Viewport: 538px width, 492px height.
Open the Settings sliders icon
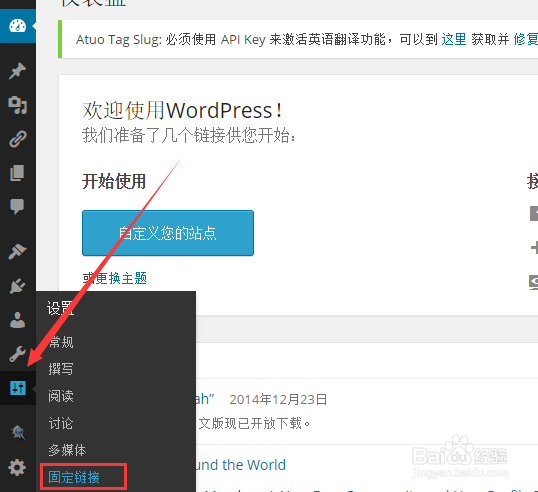click(x=18, y=388)
